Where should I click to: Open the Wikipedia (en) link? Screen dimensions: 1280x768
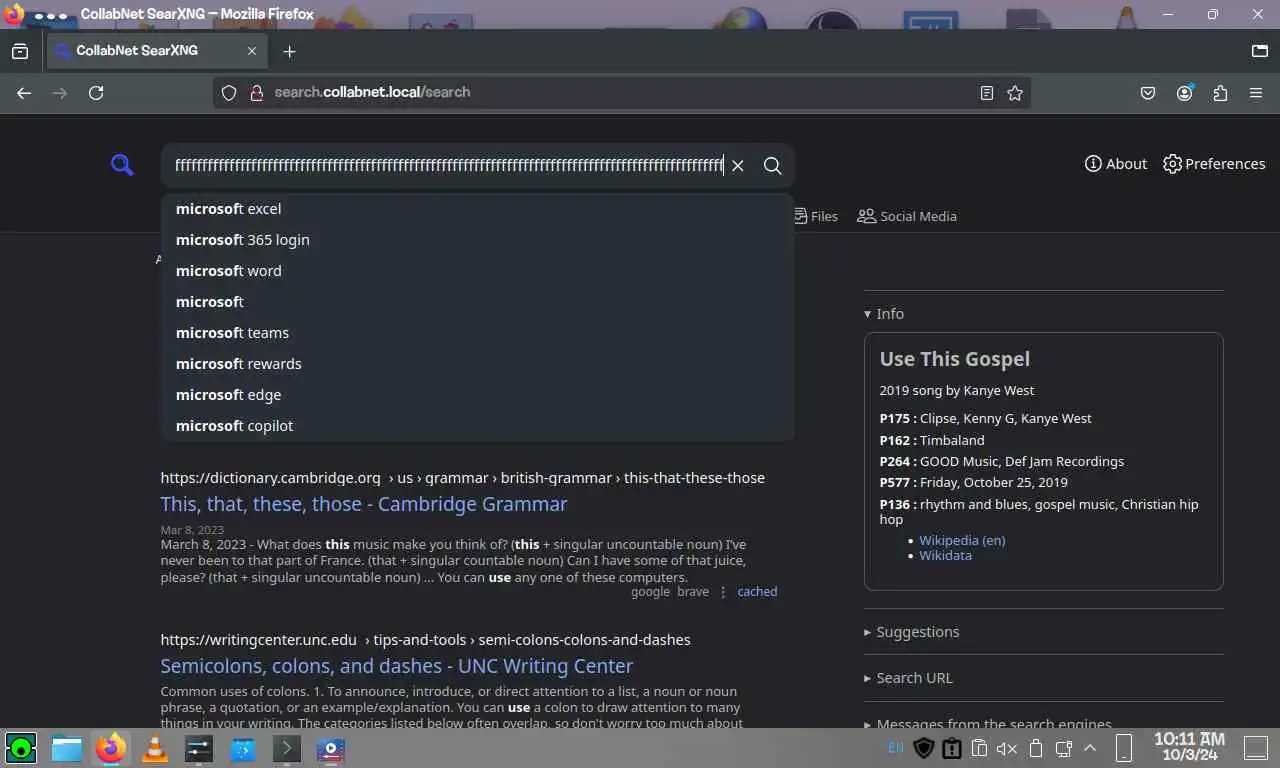[x=962, y=540]
